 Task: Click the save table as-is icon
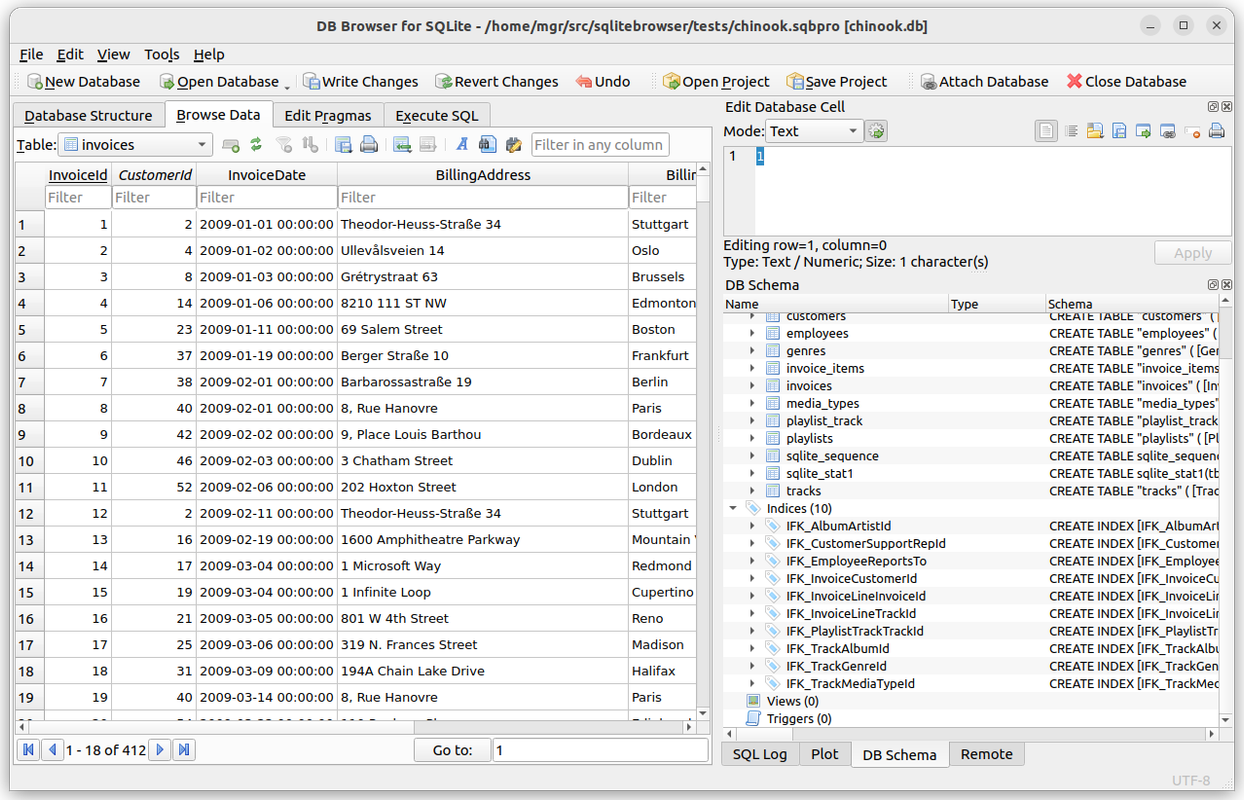pyautogui.click(x=343, y=145)
